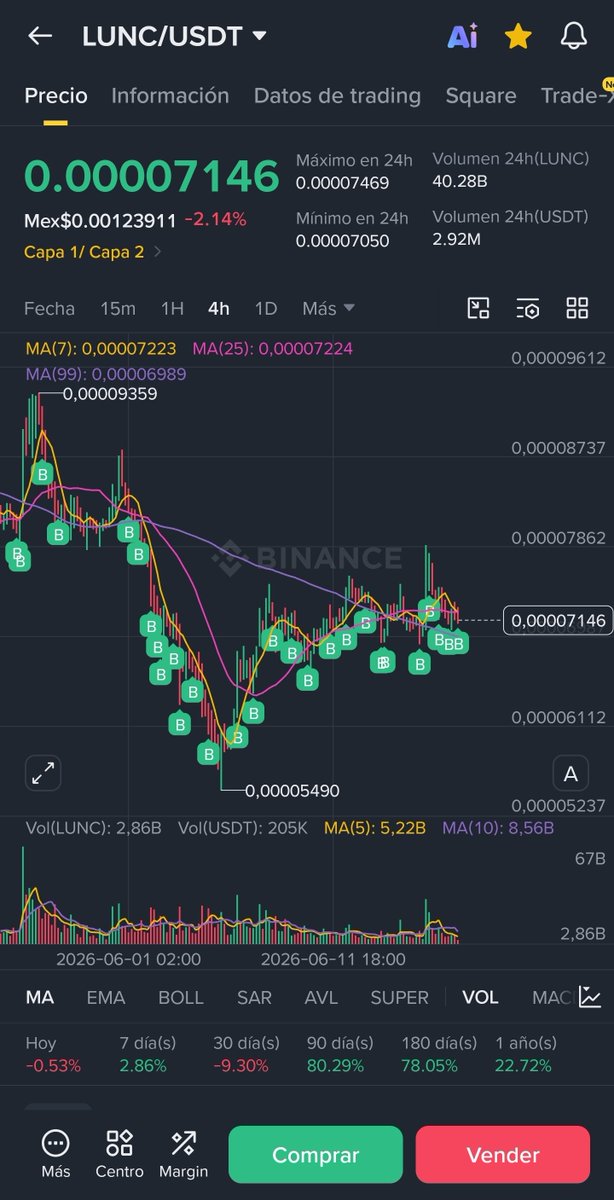
Task: Tap the Vender button
Action: [x=503, y=1155]
